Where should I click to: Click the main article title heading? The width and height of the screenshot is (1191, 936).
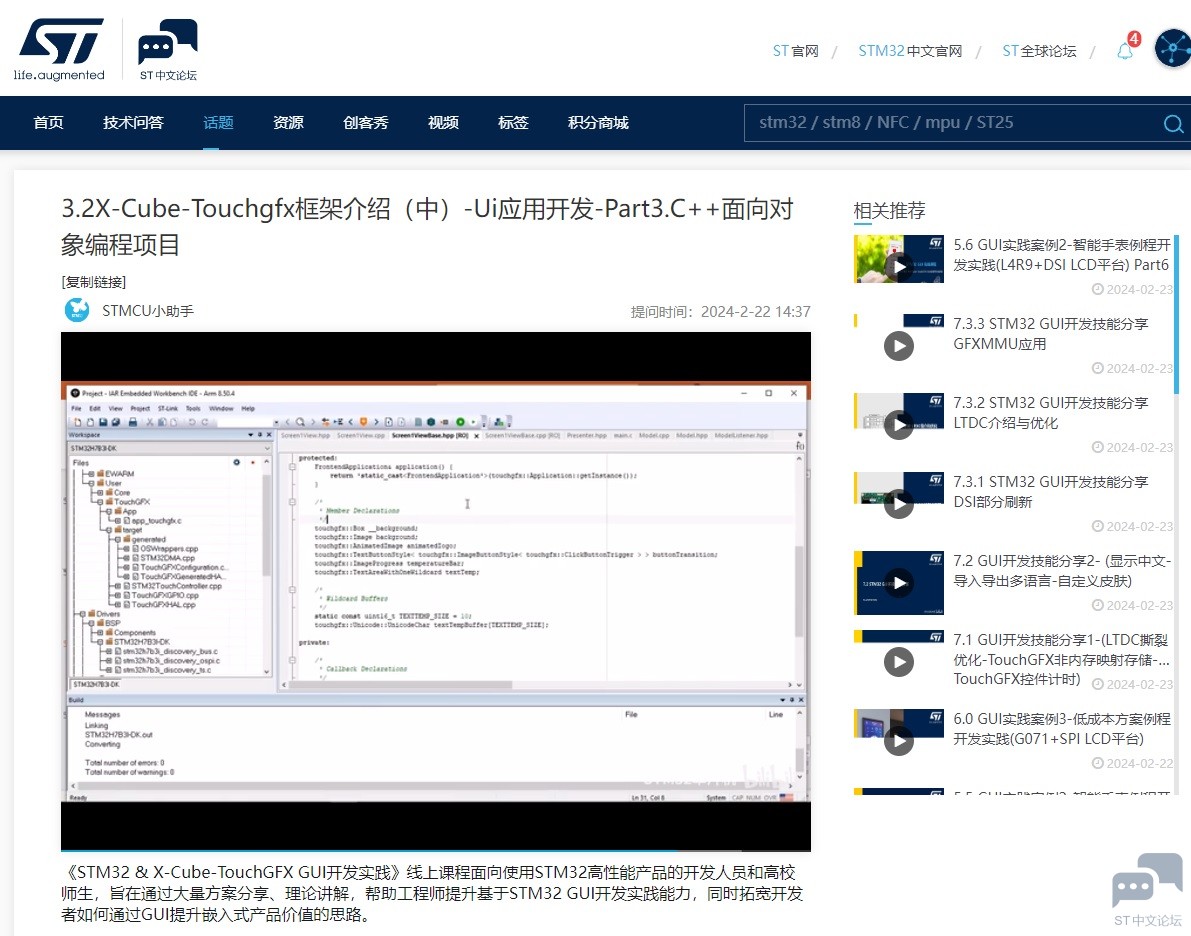pos(428,226)
